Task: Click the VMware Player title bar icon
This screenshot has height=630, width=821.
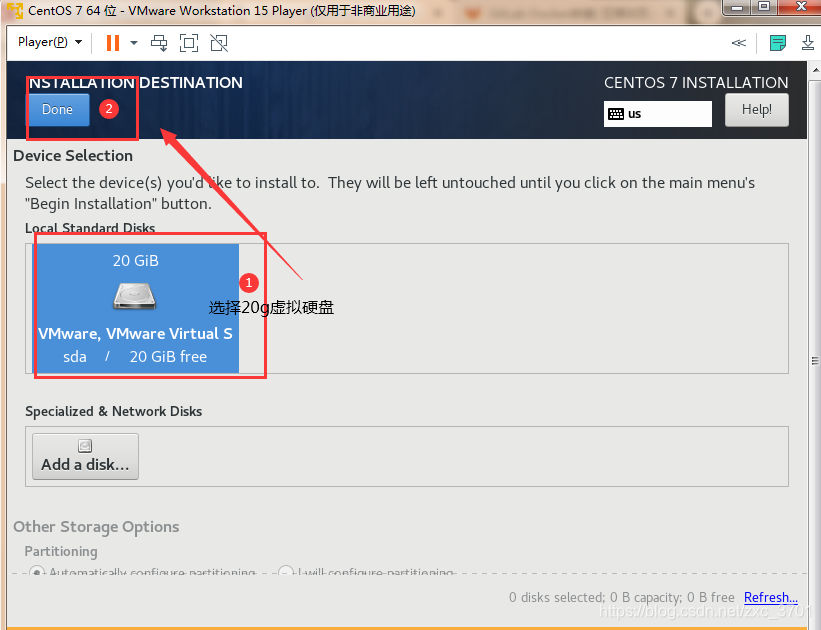Action: [15, 10]
